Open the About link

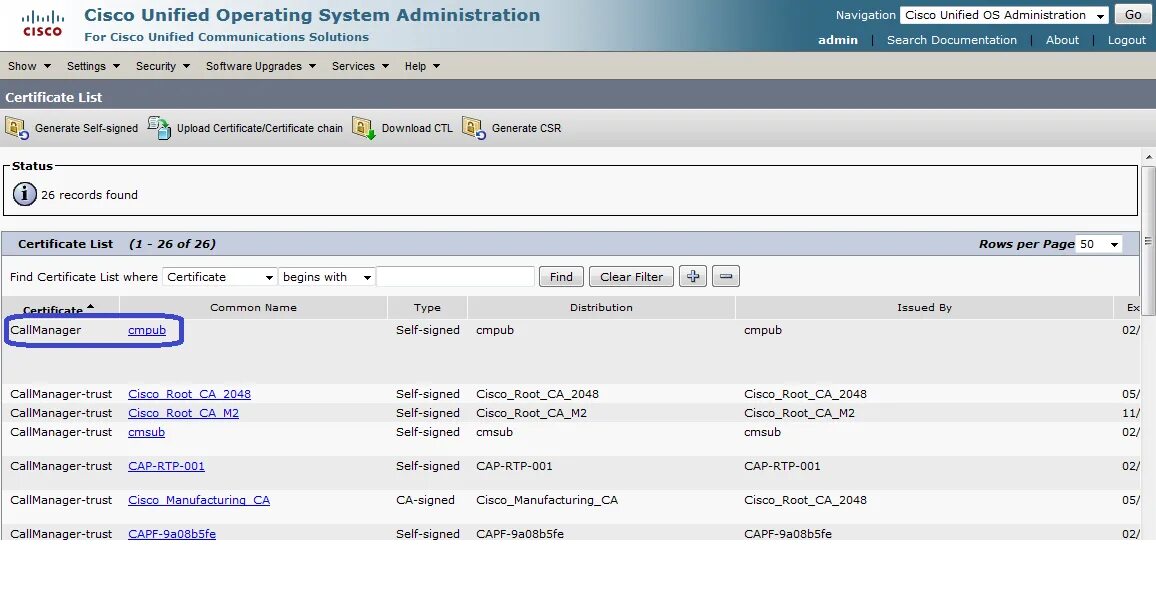click(x=1062, y=40)
